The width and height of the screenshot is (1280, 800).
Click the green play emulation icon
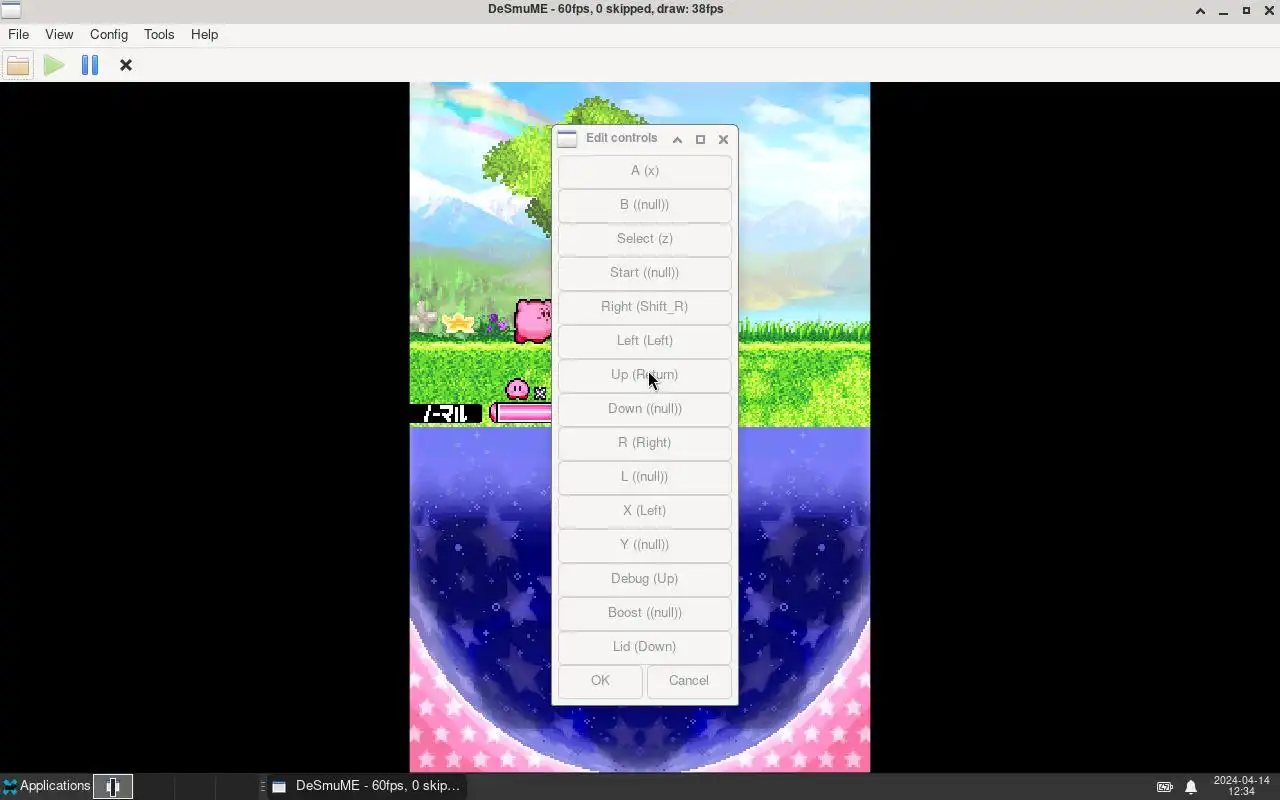(x=54, y=65)
